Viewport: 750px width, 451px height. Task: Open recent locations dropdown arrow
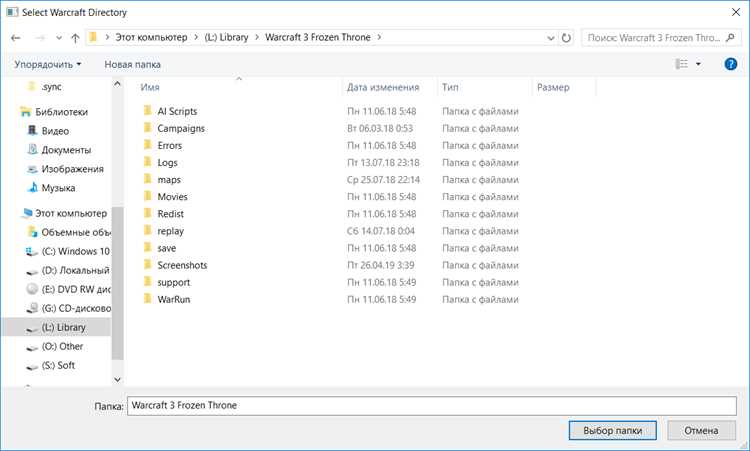tap(58, 38)
